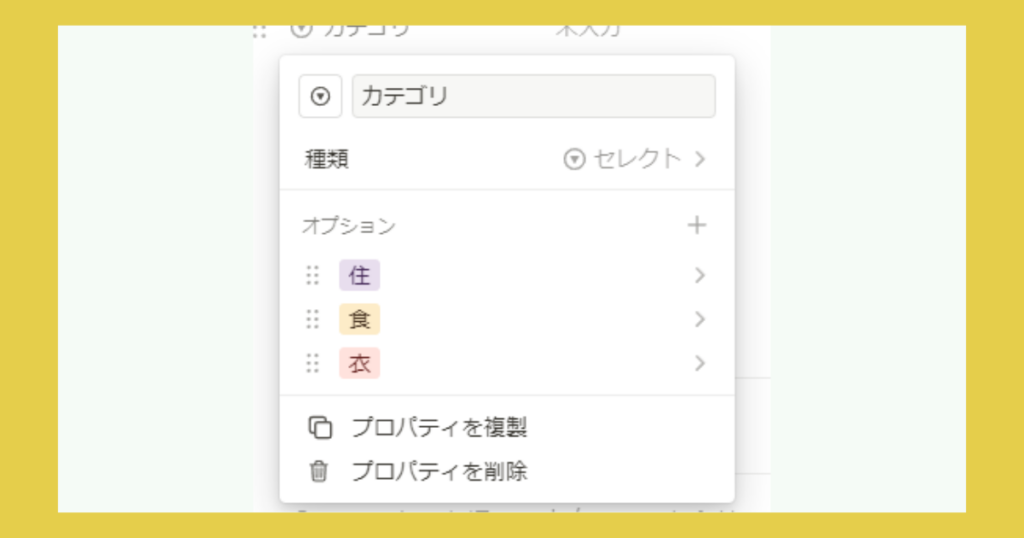Choose プロパティを削除 from the menu
Viewport: 1024px width, 538px height.
(x=439, y=471)
